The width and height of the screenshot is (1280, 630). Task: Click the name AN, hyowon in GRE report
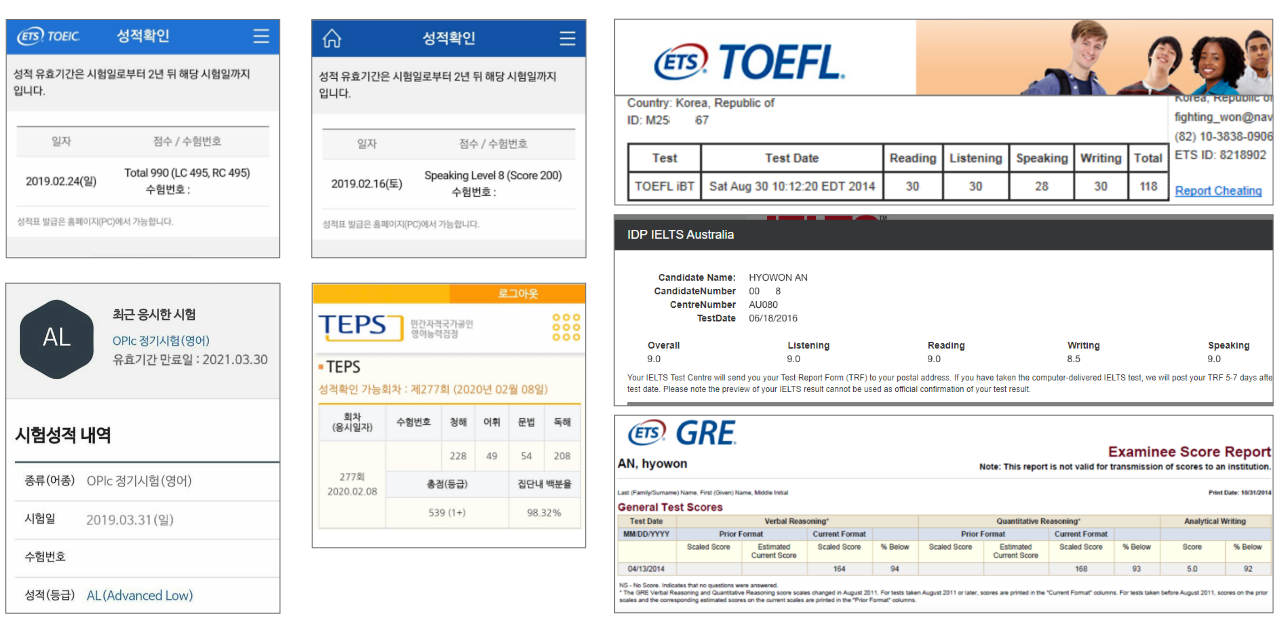[652, 464]
